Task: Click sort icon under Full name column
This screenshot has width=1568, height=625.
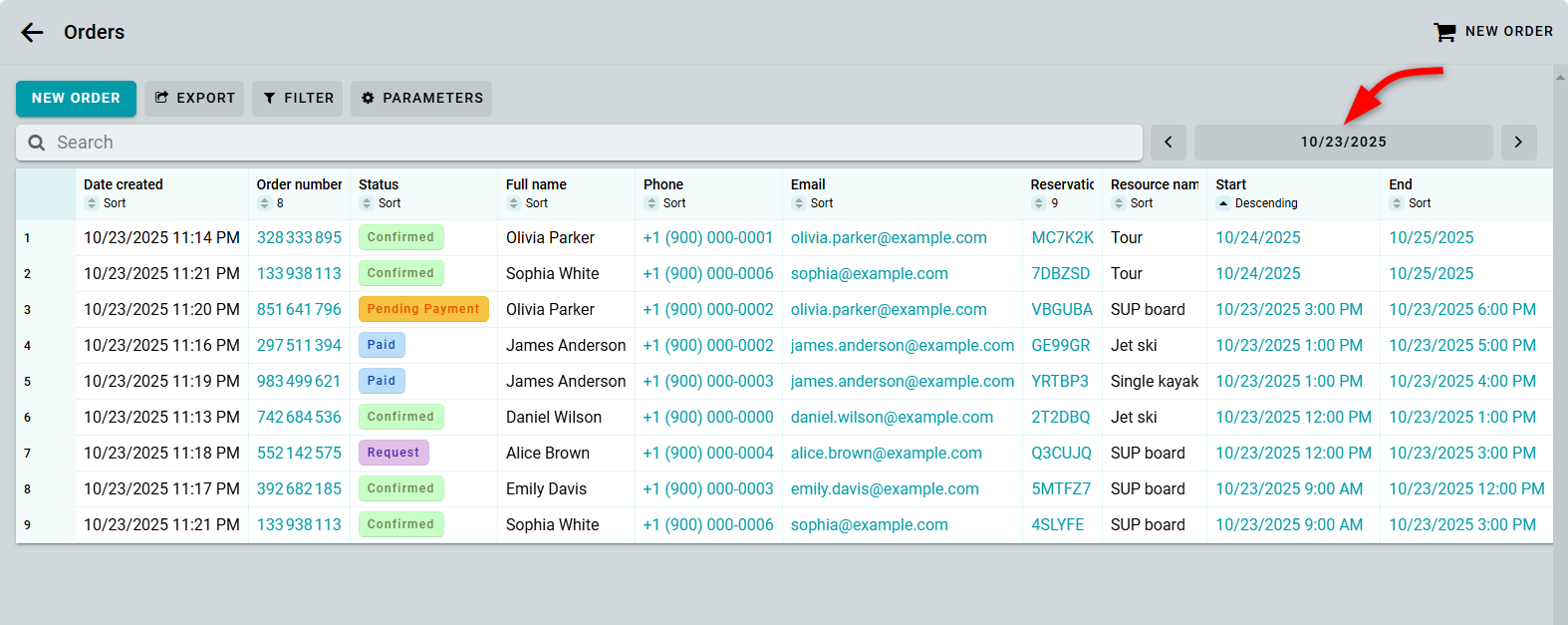Action: 514,203
